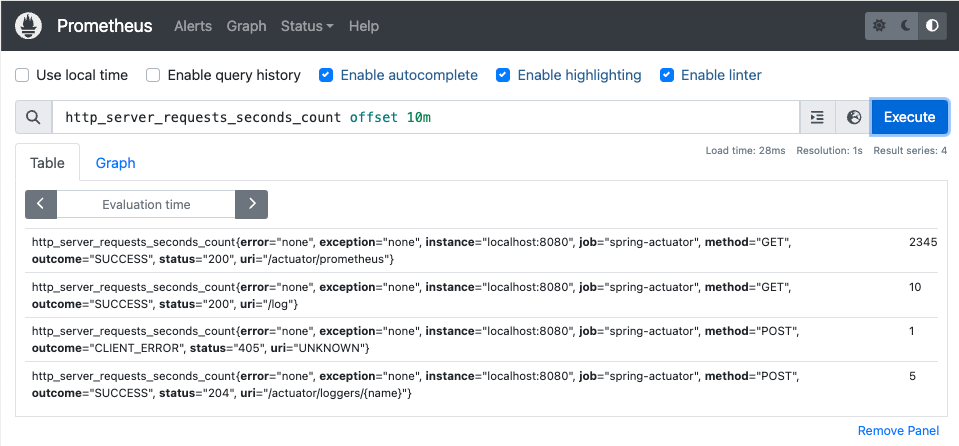Switch to light theme sun icon
This screenshot has height=446, width=959.
pyautogui.click(x=879, y=26)
